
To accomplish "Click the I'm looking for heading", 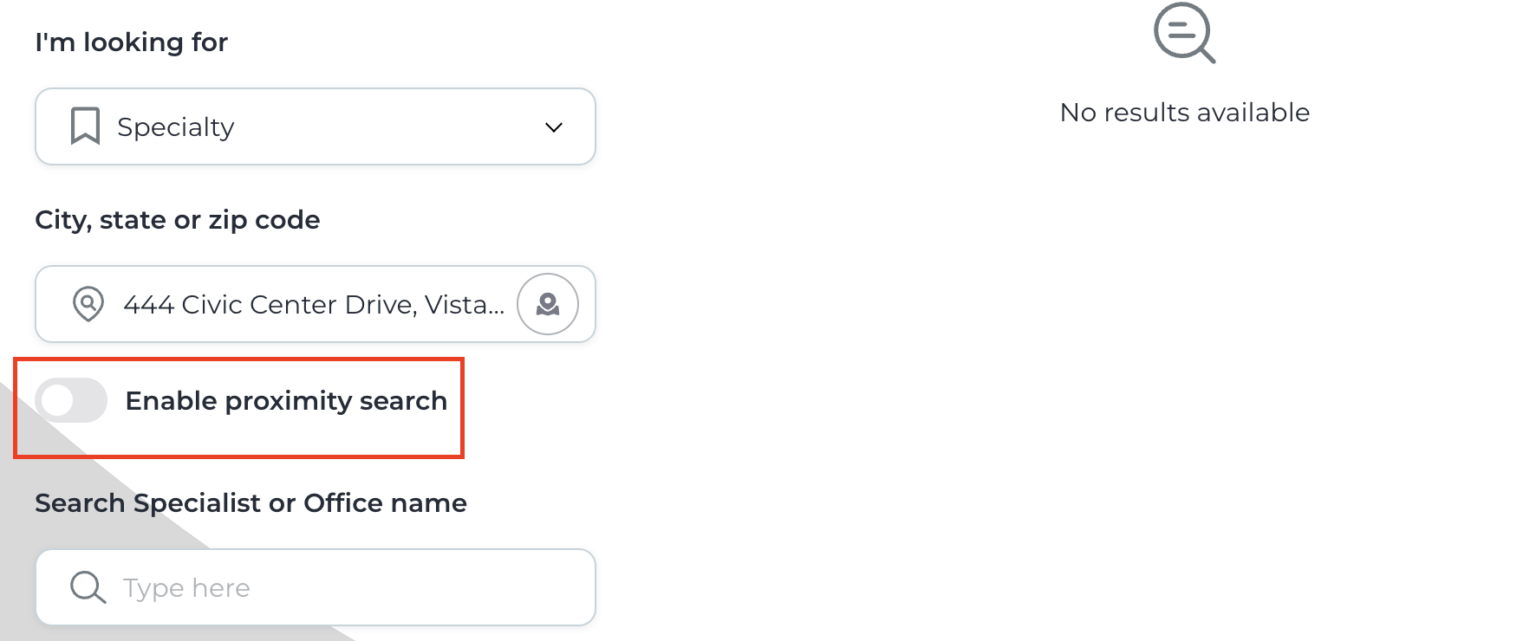I will coord(131,42).
